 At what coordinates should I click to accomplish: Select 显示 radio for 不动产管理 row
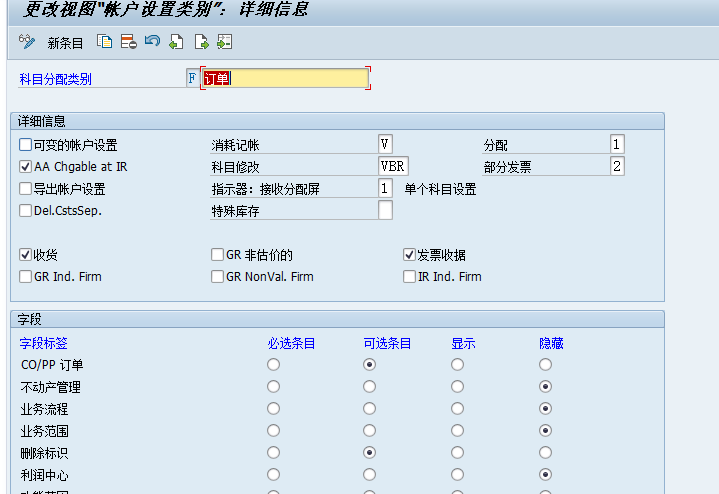457,387
